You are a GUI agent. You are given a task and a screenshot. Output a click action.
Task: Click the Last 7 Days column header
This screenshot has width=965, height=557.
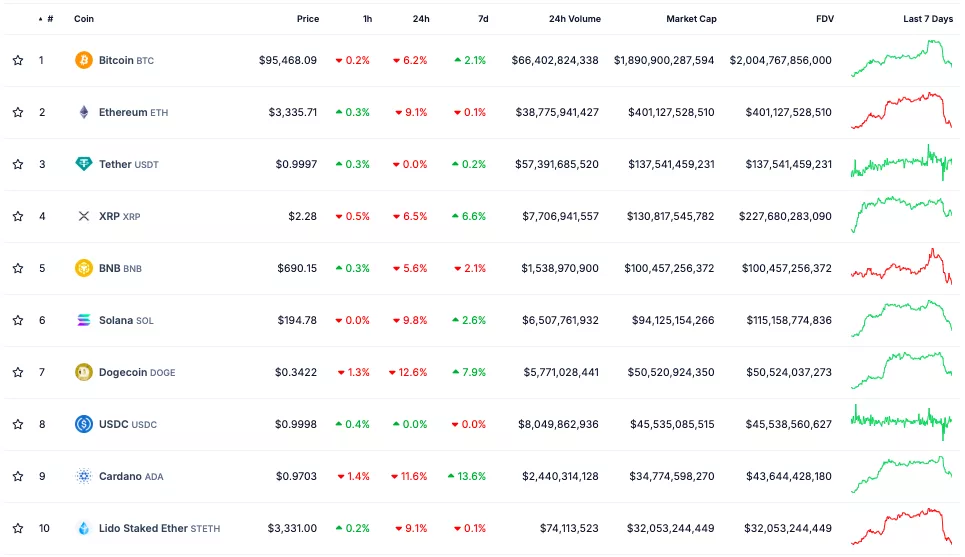927,19
